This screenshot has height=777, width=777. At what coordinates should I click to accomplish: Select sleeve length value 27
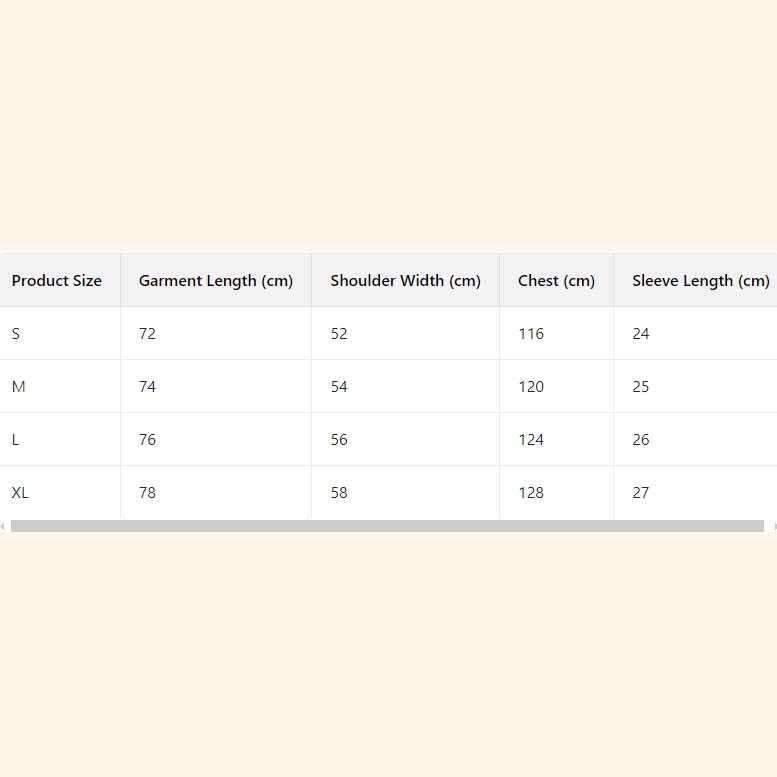click(641, 493)
